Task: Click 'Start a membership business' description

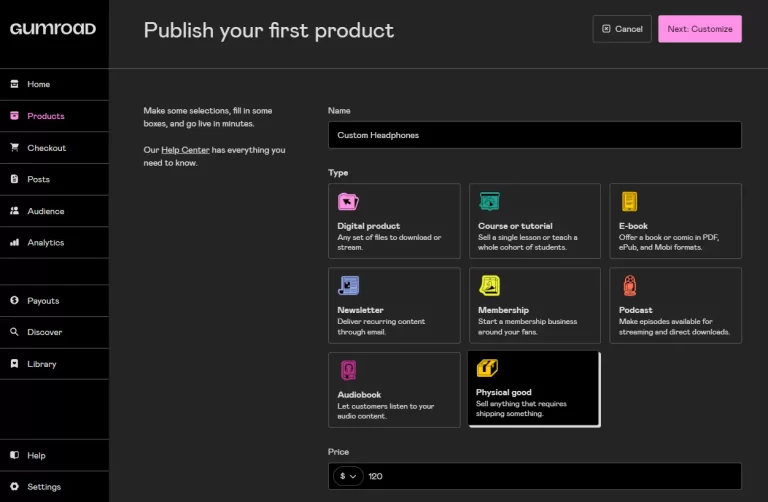Action: [x=528, y=327]
